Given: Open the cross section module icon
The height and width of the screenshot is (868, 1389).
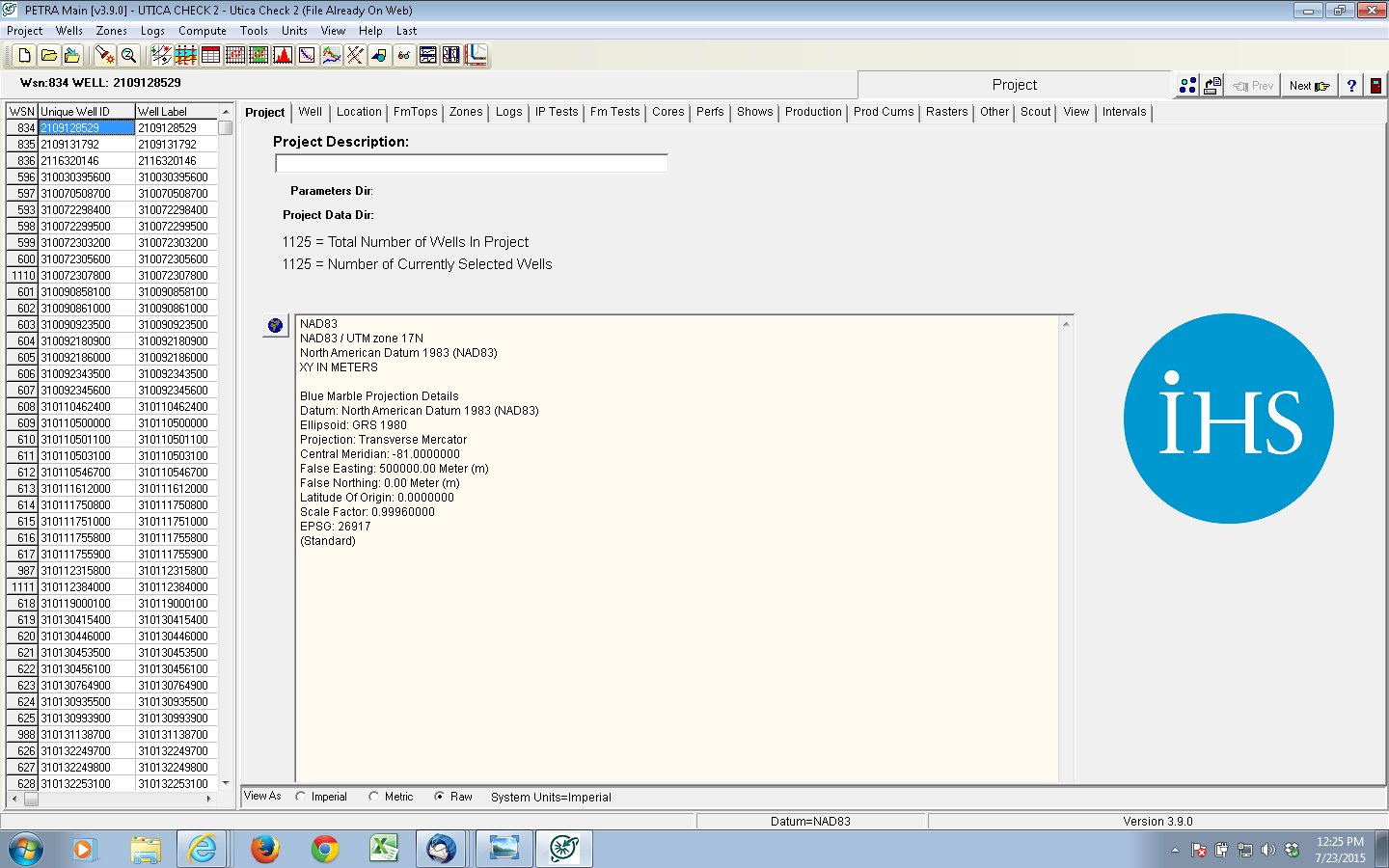Looking at the screenshot, I should coord(186,55).
